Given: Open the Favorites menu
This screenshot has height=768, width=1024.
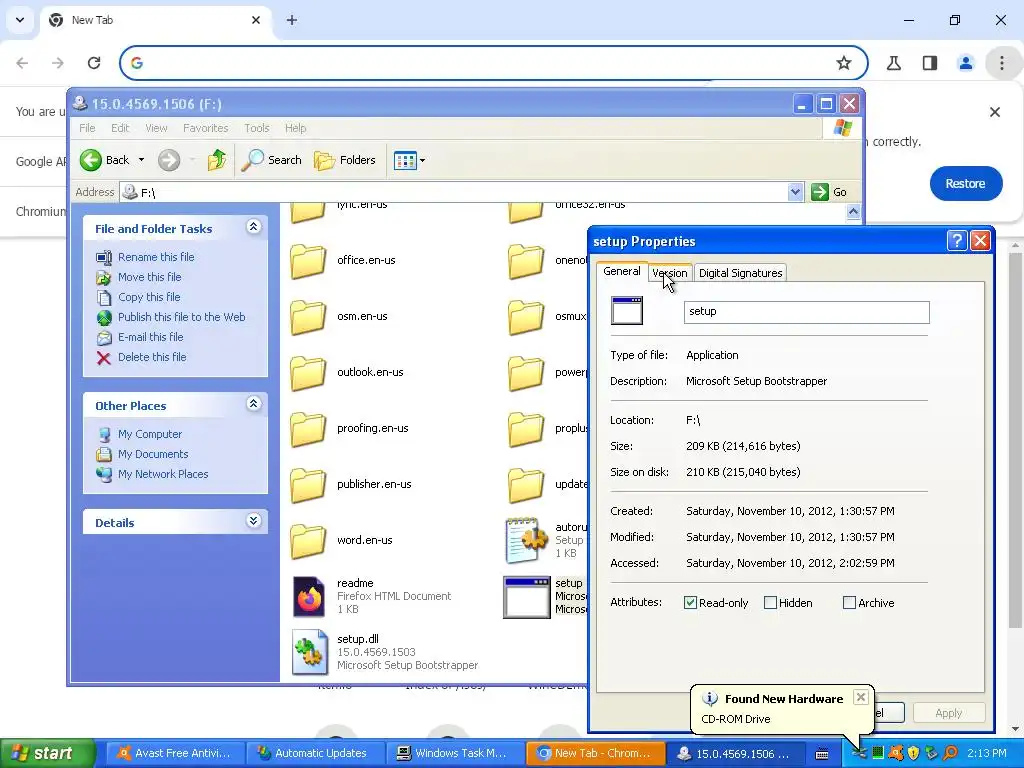Looking at the screenshot, I should [206, 128].
